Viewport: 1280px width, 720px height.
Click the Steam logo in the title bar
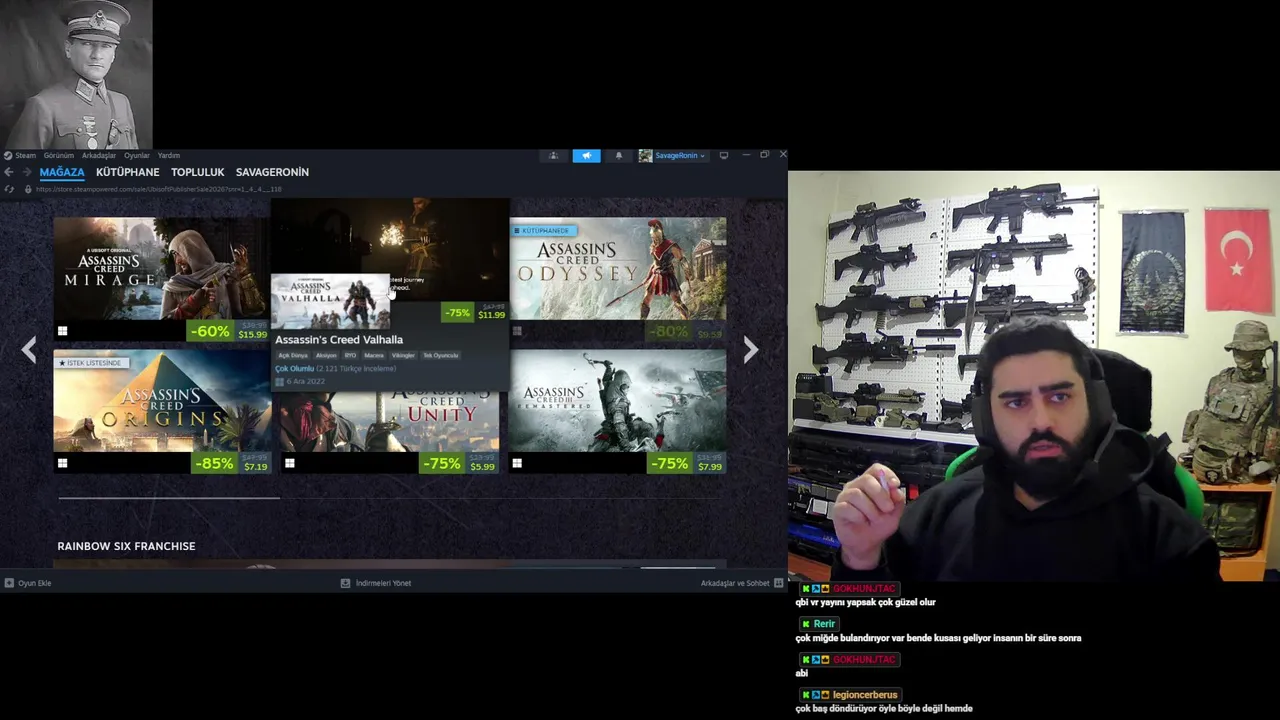7,155
